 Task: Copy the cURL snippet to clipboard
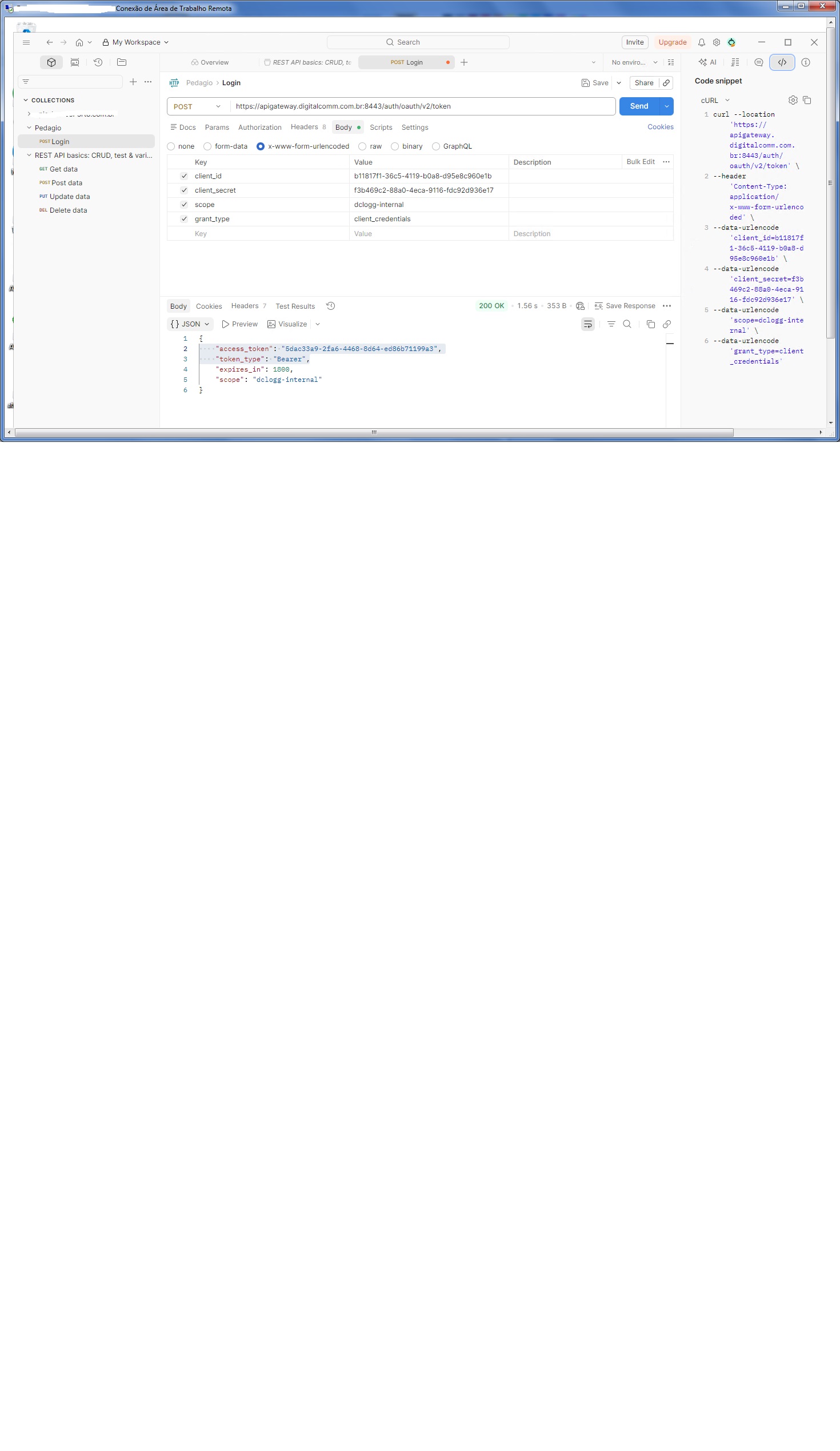point(807,100)
